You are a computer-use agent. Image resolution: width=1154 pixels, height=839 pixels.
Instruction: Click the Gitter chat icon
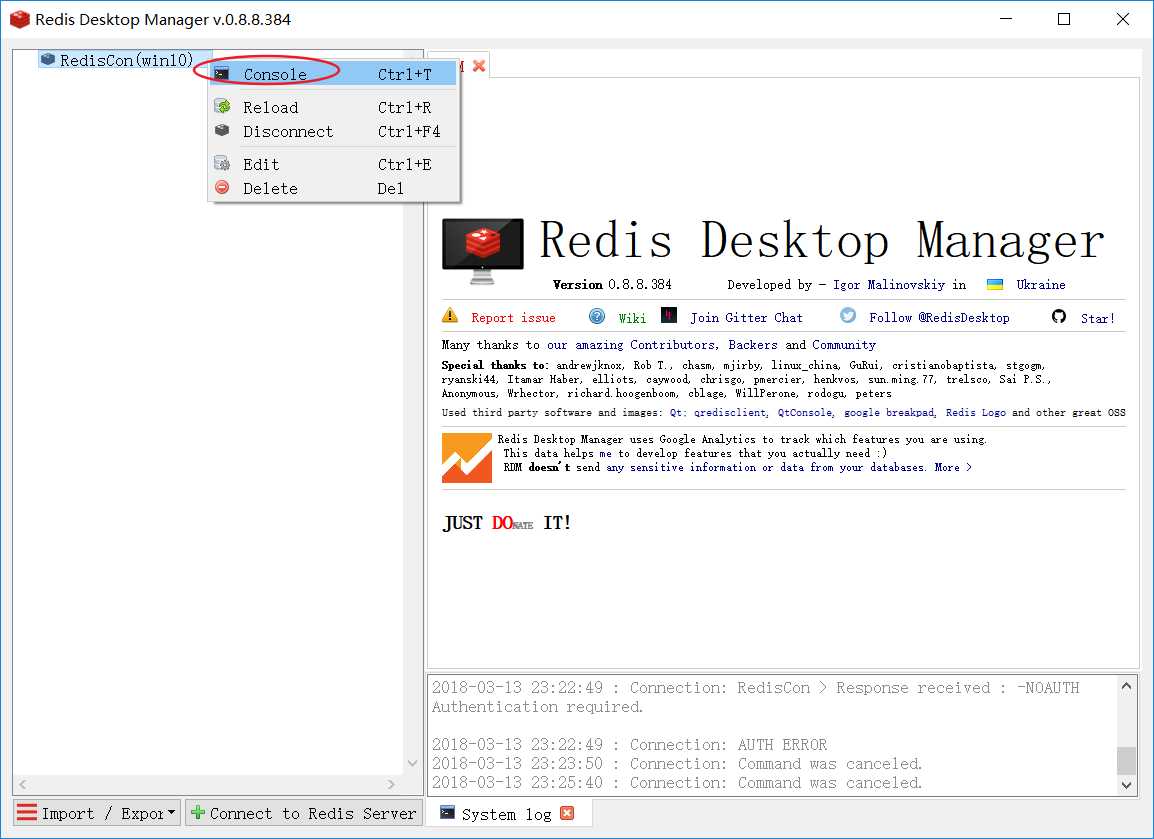pyautogui.click(x=668, y=316)
